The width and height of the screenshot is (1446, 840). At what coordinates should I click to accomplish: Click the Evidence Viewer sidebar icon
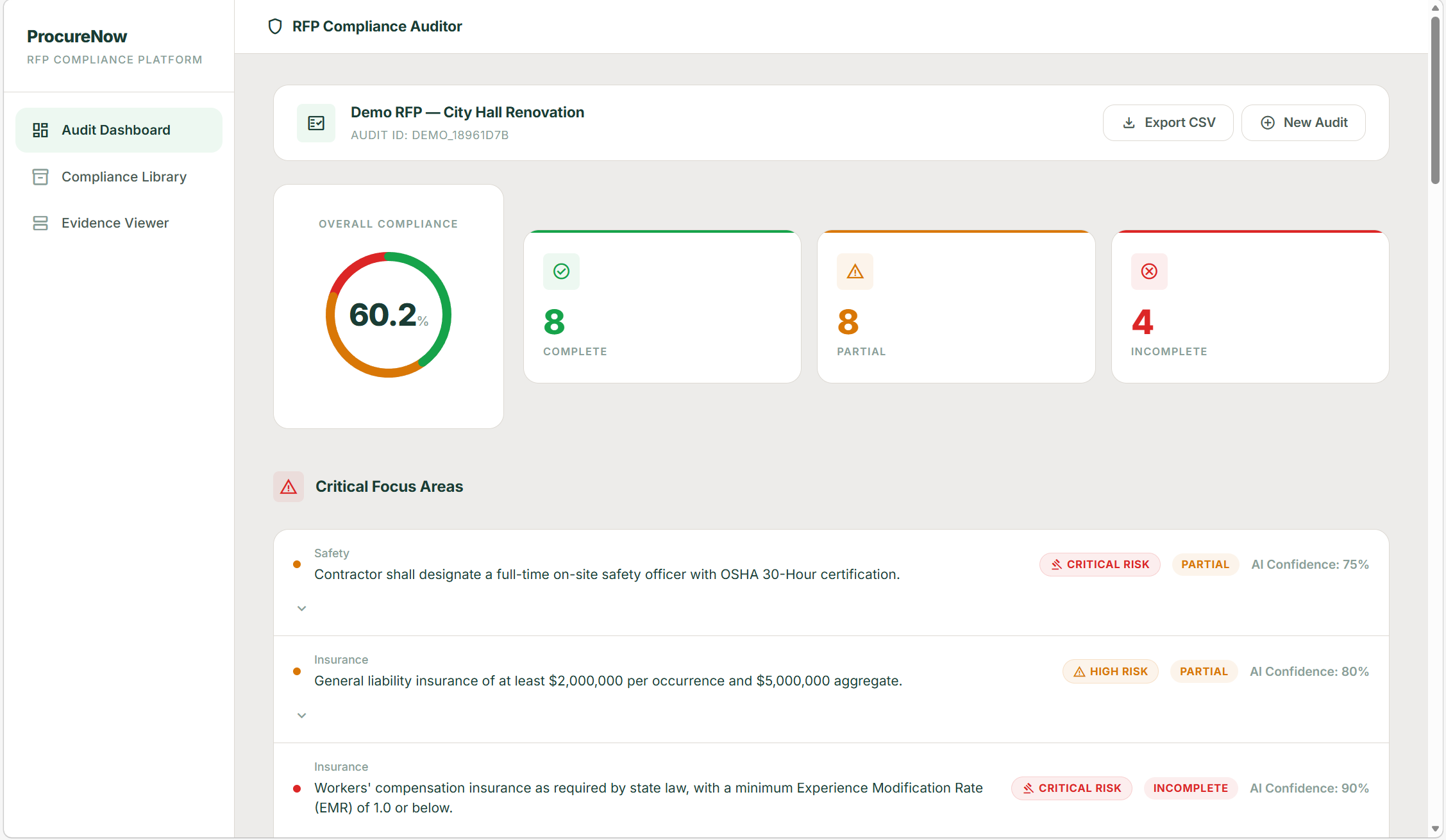40,223
